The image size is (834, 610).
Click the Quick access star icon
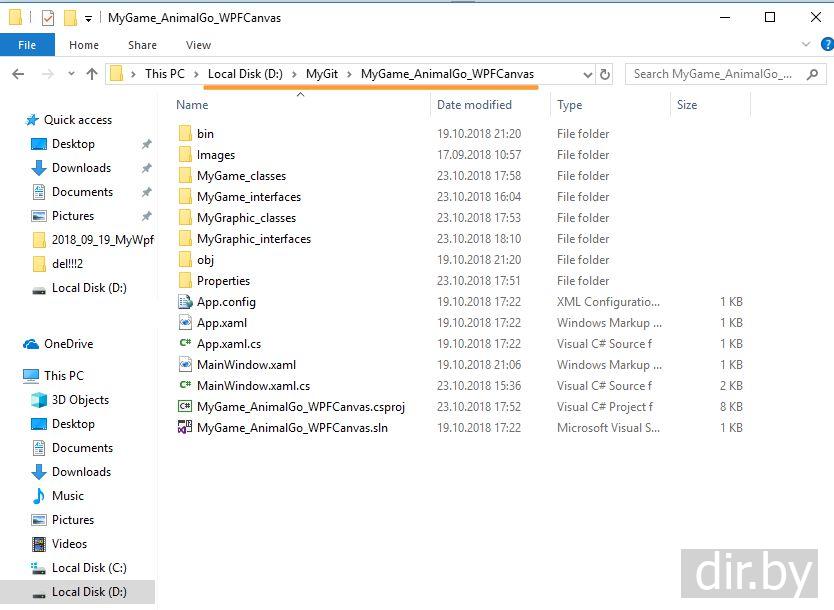[32, 120]
